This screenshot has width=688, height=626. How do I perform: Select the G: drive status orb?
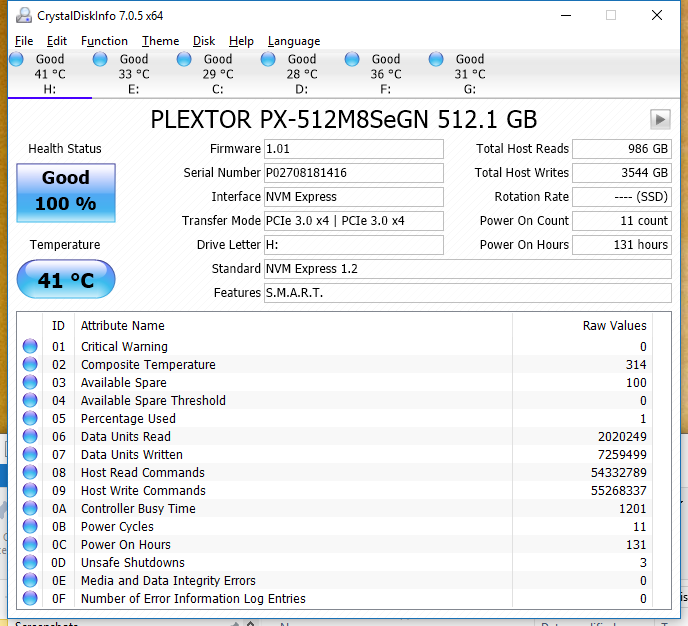click(x=436, y=60)
